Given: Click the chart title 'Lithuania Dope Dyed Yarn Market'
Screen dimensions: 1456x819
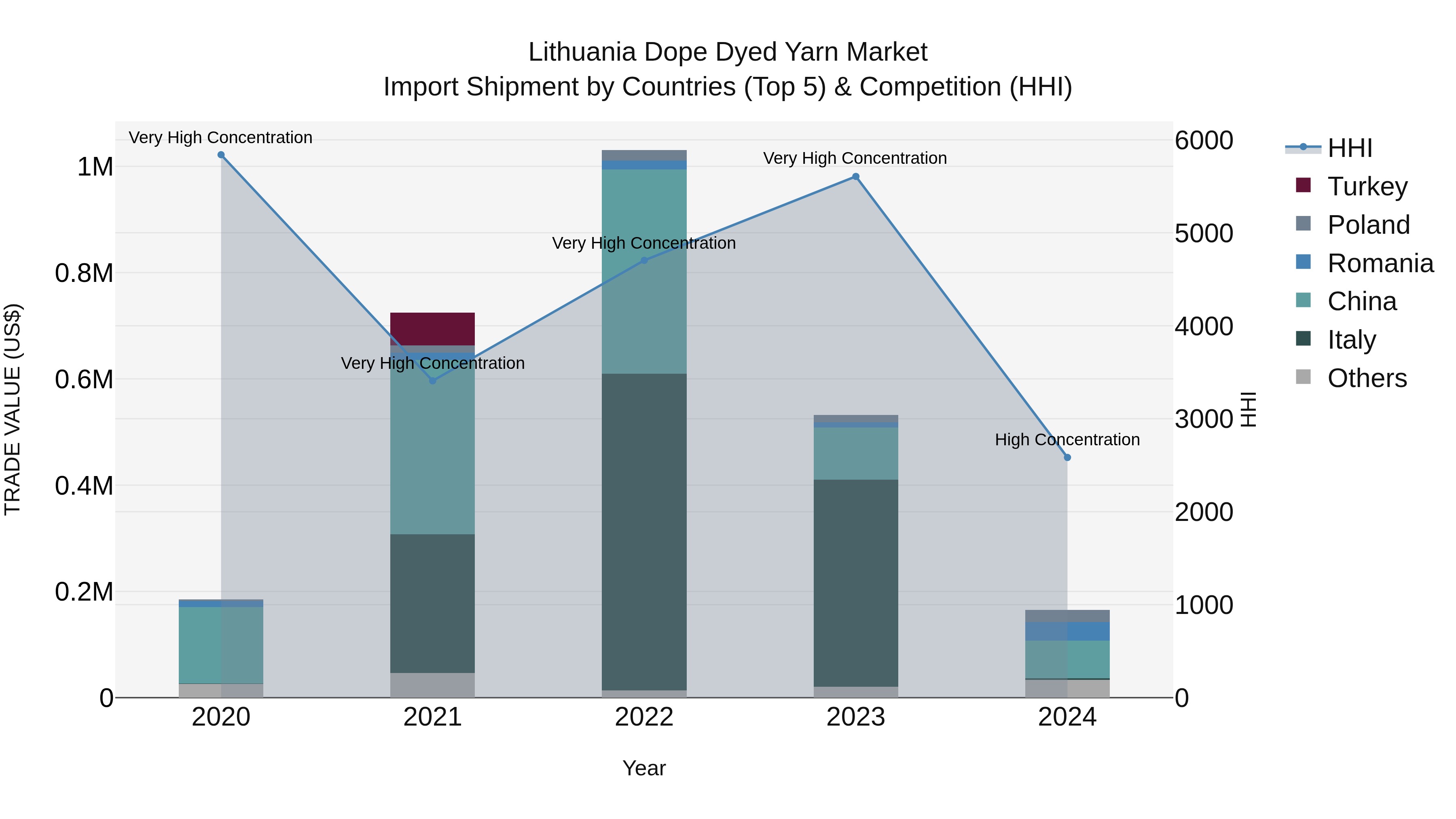Looking at the screenshot, I should click(728, 52).
